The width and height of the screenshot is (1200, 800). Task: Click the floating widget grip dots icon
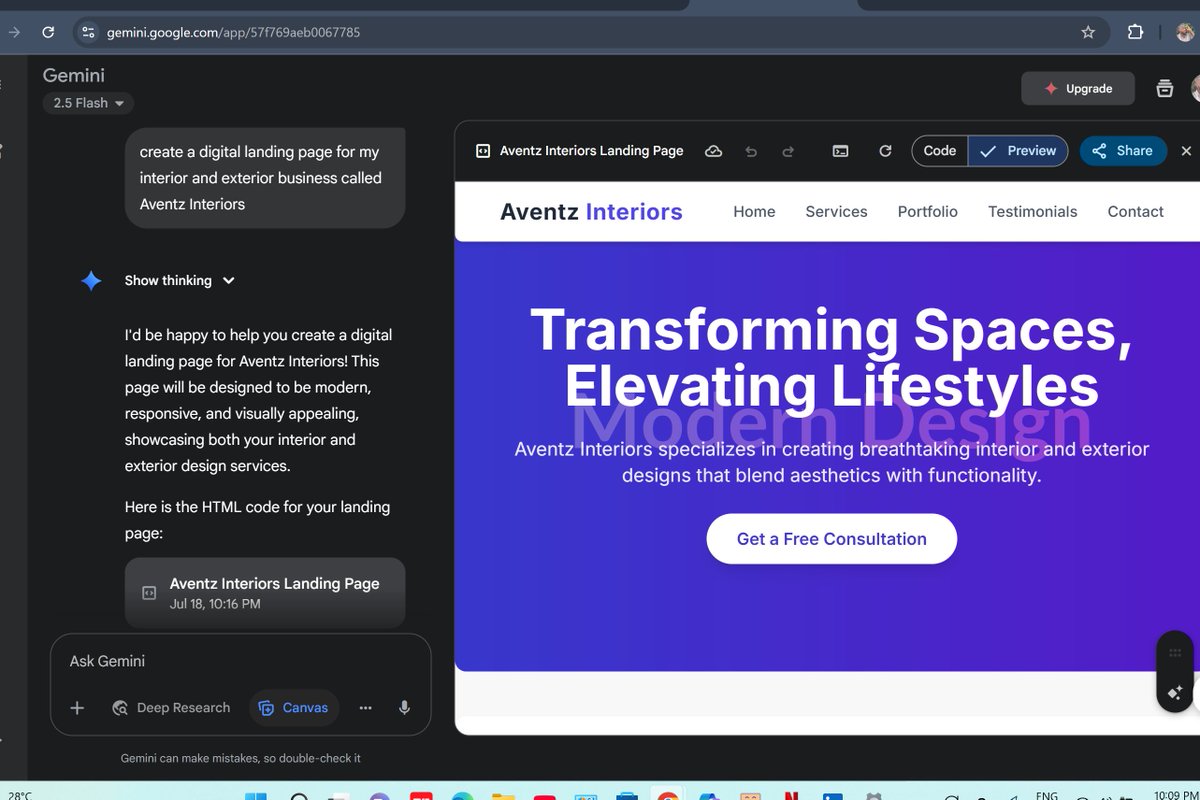(x=1175, y=653)
